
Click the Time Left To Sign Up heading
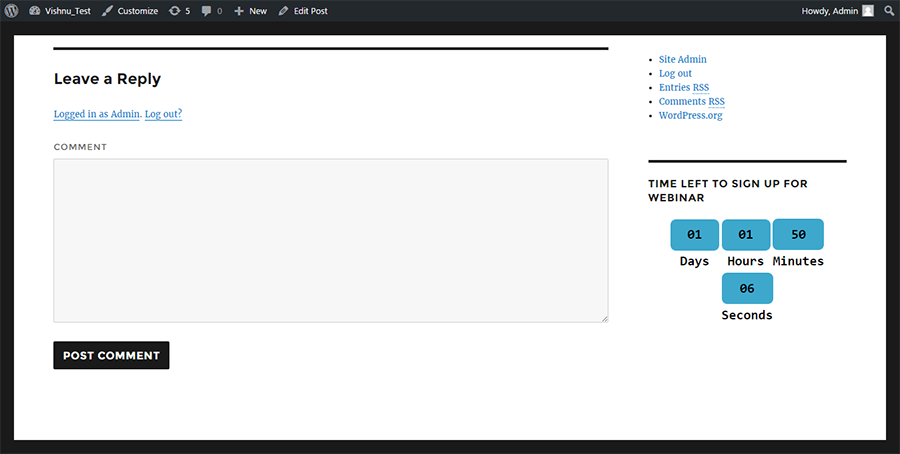[728, 191]
